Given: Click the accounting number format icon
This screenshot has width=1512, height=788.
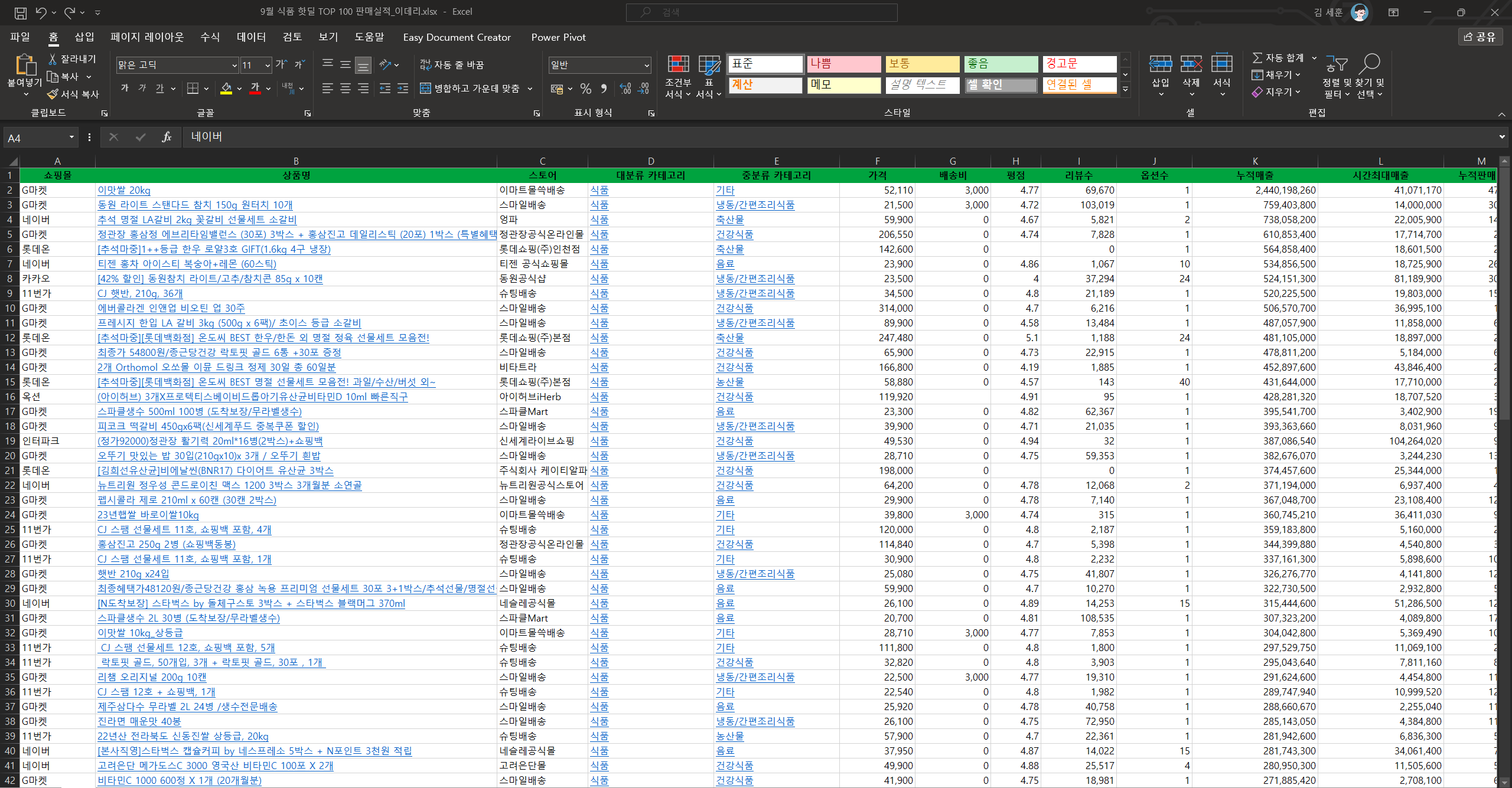Looking at the screenshot, I should tap(556, 89).
